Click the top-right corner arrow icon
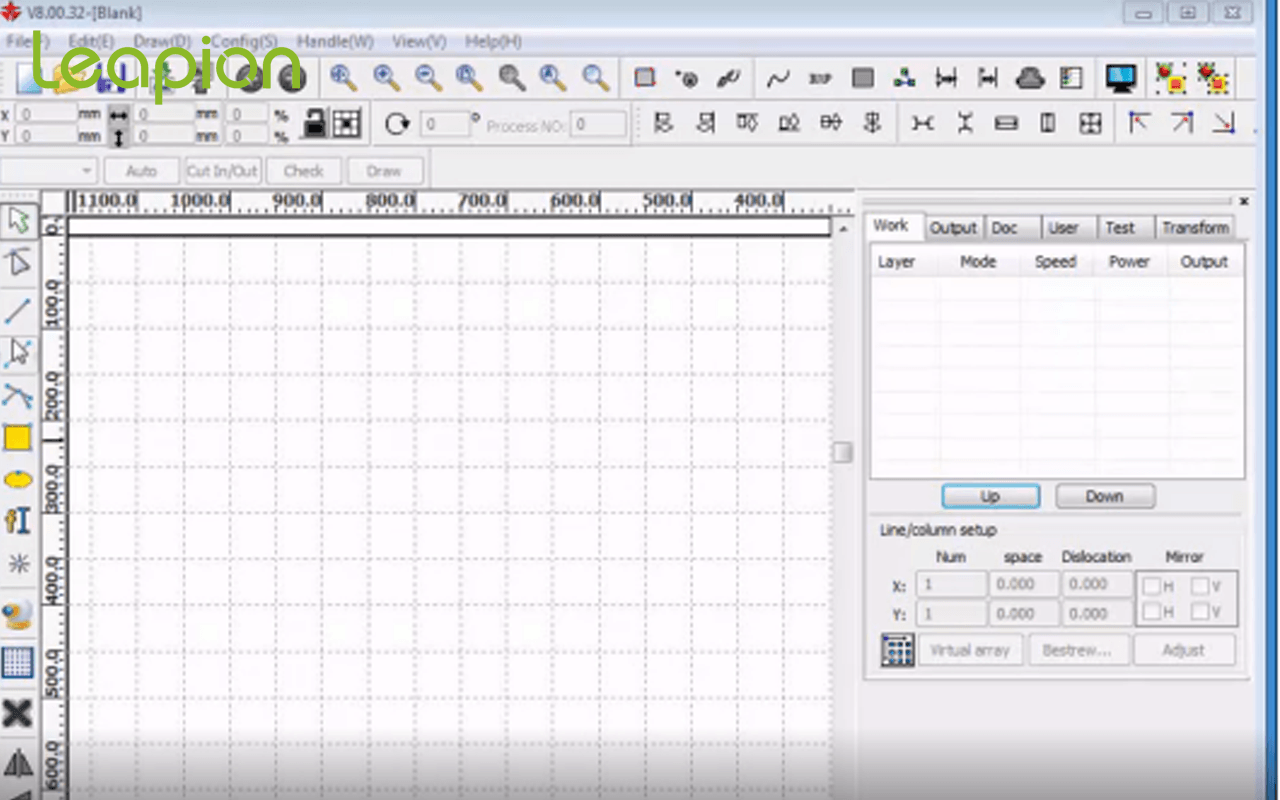Image resolution: width=1280 pixels, height=800 pixels. click(1181, 124)
